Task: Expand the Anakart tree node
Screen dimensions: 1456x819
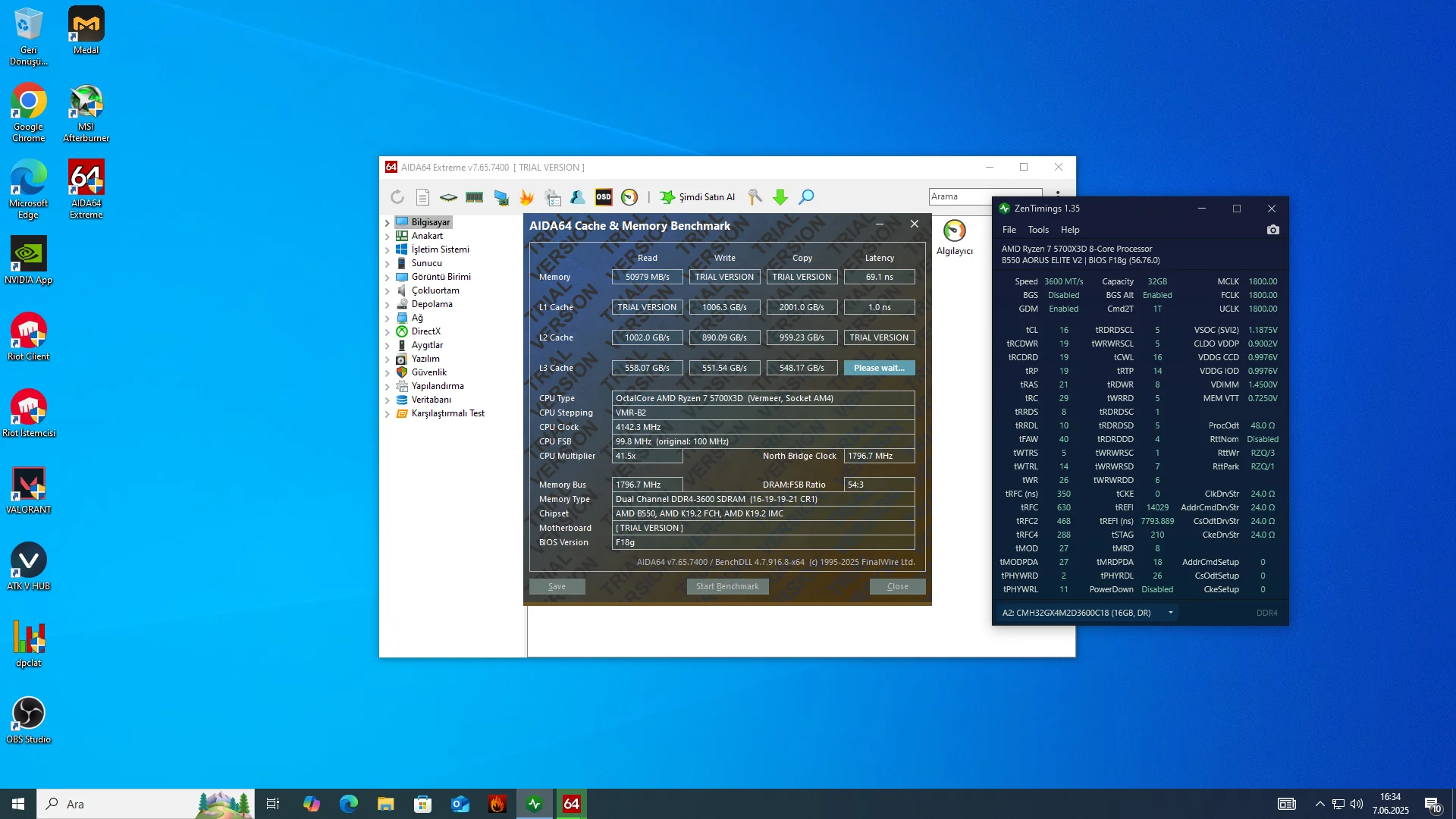Action: click(x=388, y=237)
